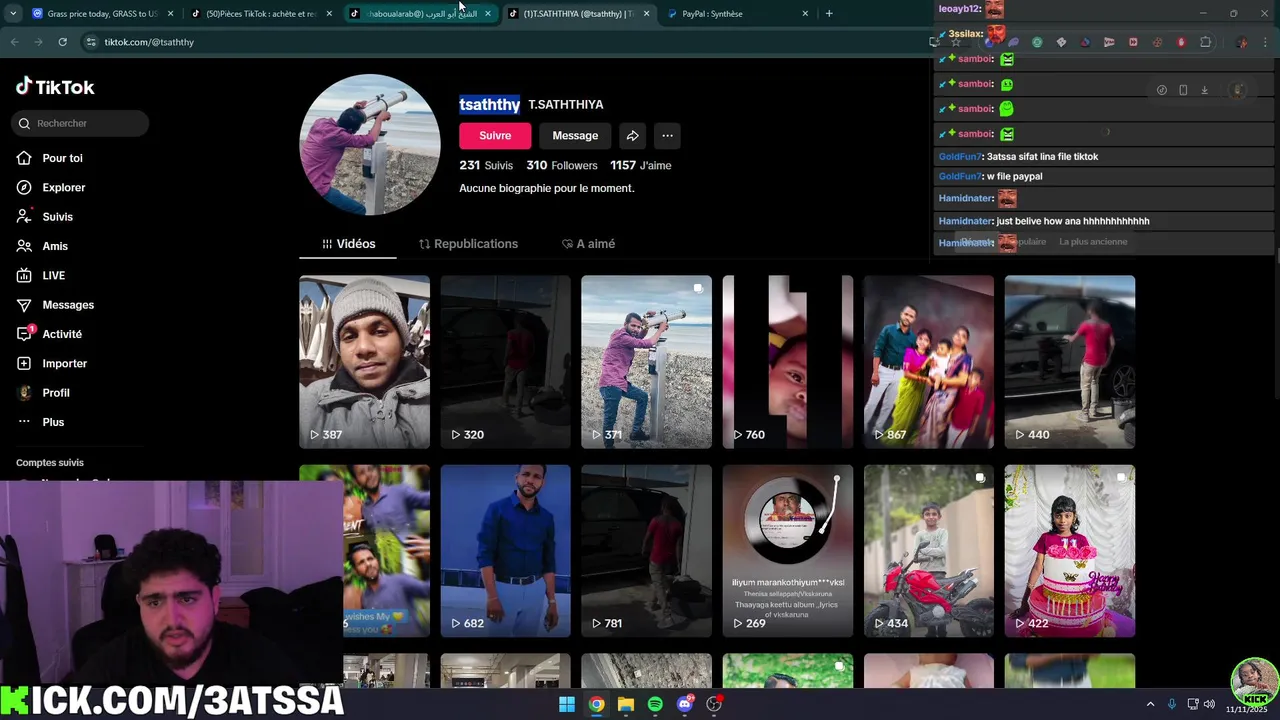
Task: Open the music record video with 269 views
Action: pyautogui.click(x=788, y=551)
